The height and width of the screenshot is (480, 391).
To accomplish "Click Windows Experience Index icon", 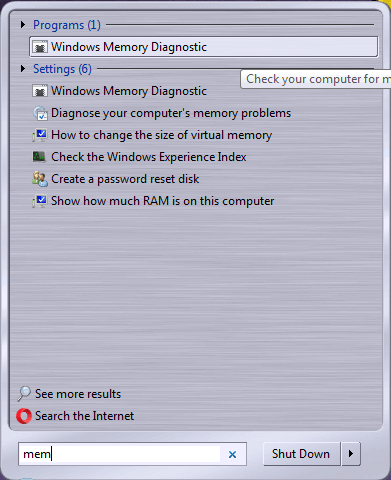I will click(x=39, y=157).
